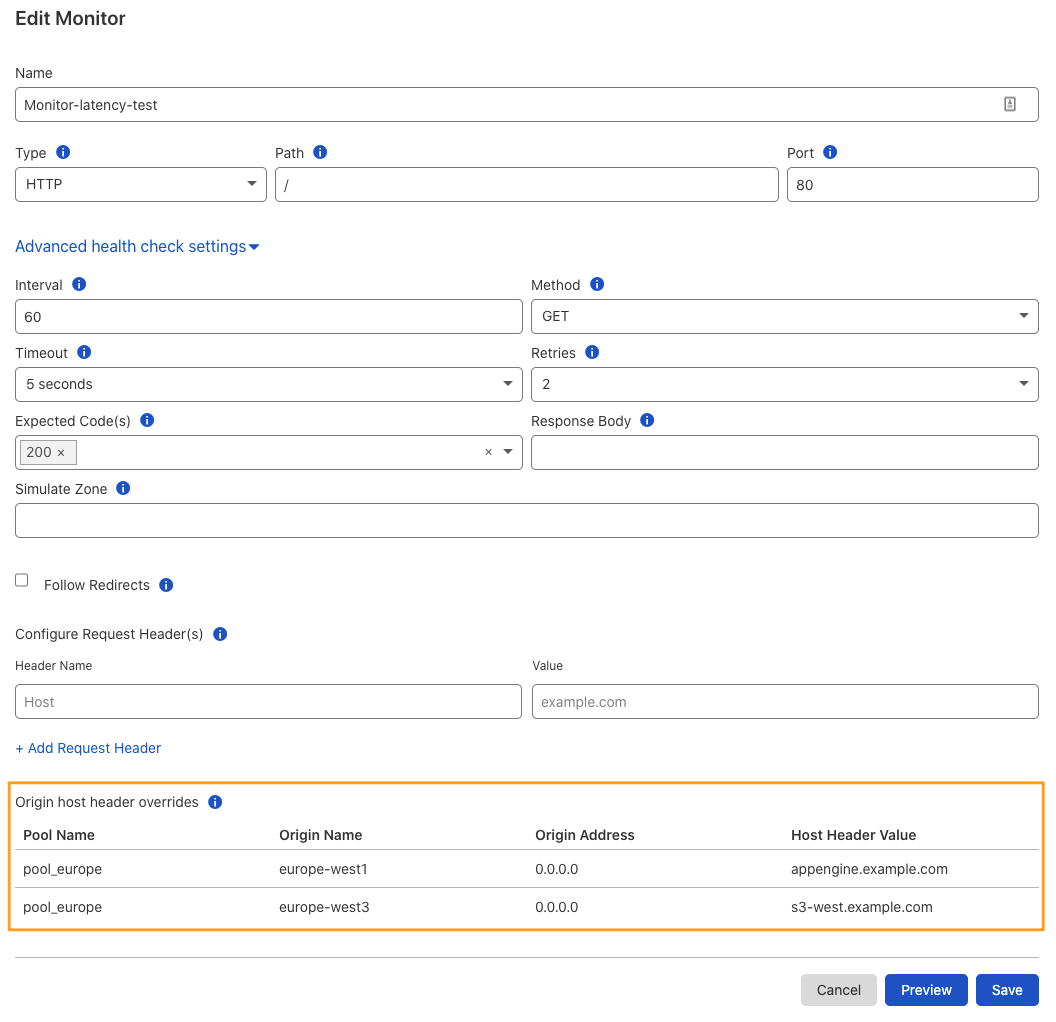
Task: Enable the Follow Redirects checkbox
Action: pyautogui.click(x=22, y=580)
